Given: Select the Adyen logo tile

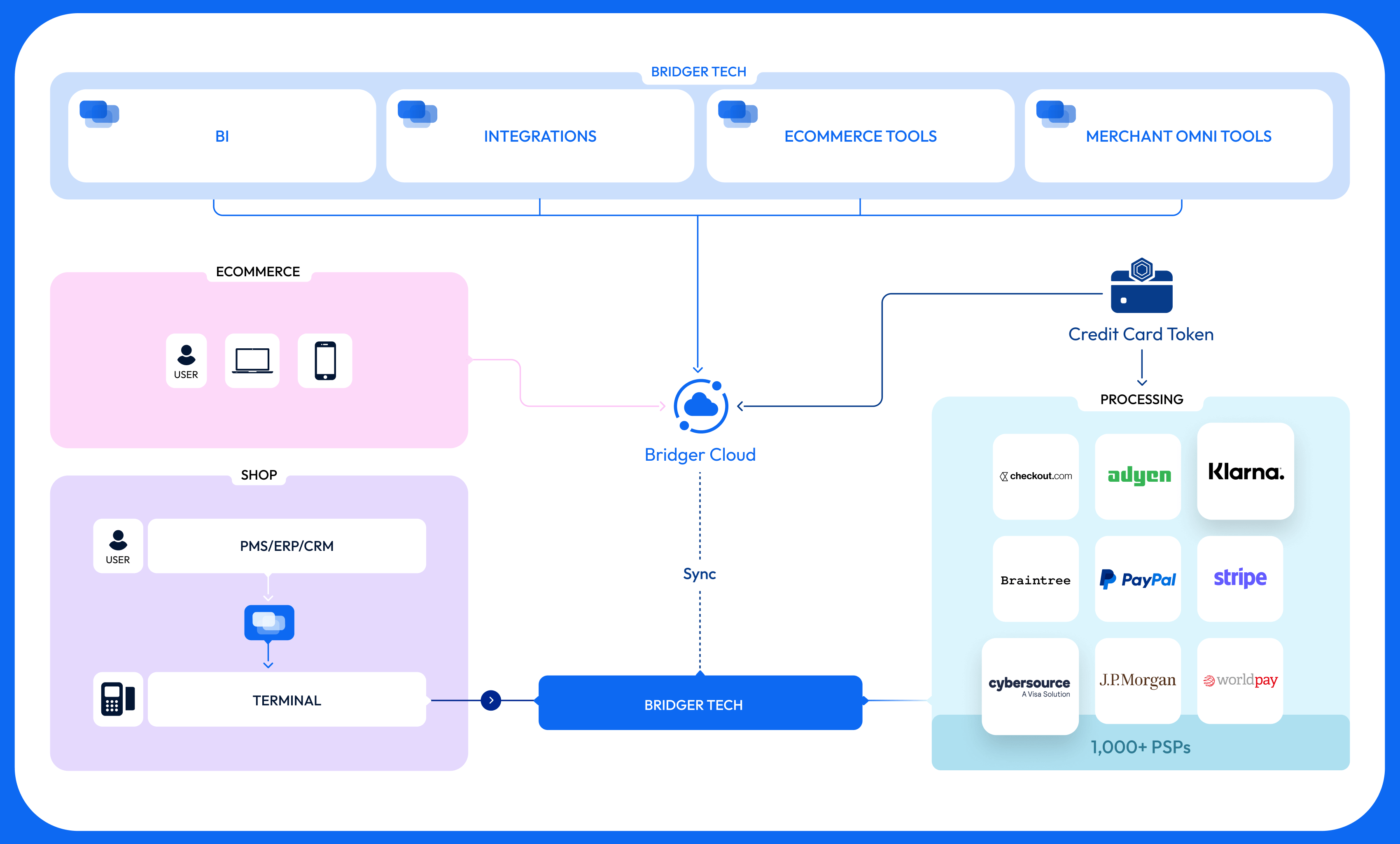Looking at the screenshot, I should (x=1138, y=476).
